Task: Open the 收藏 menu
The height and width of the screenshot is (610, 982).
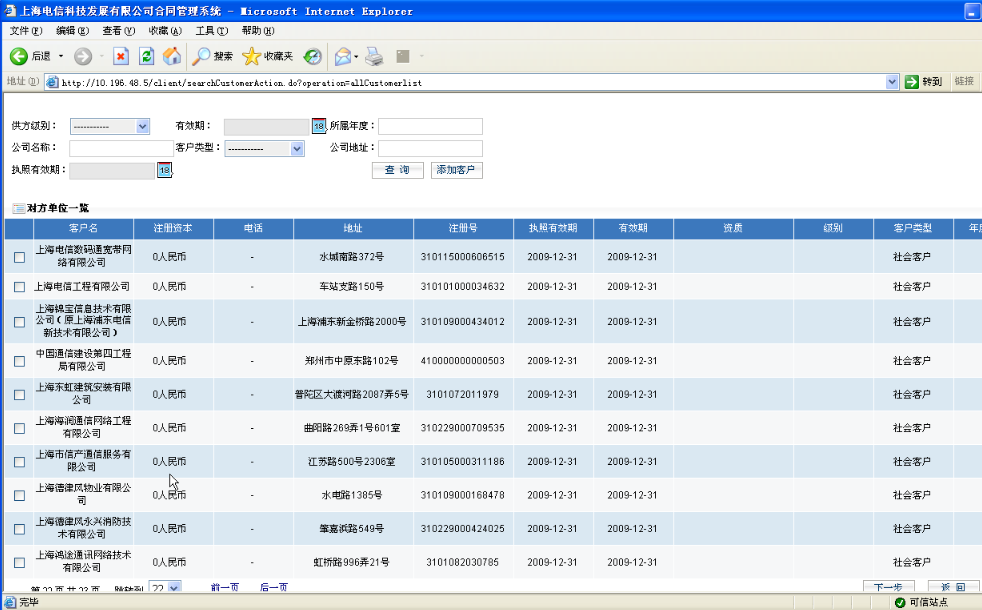Action: click(x=165, y=31)
